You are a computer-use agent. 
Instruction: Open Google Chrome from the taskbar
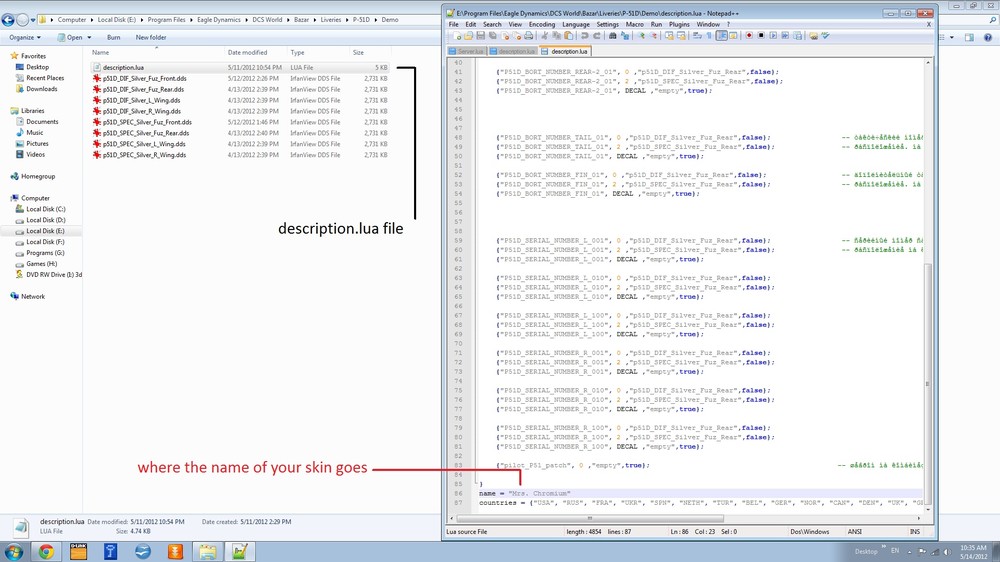coord(46,551)
